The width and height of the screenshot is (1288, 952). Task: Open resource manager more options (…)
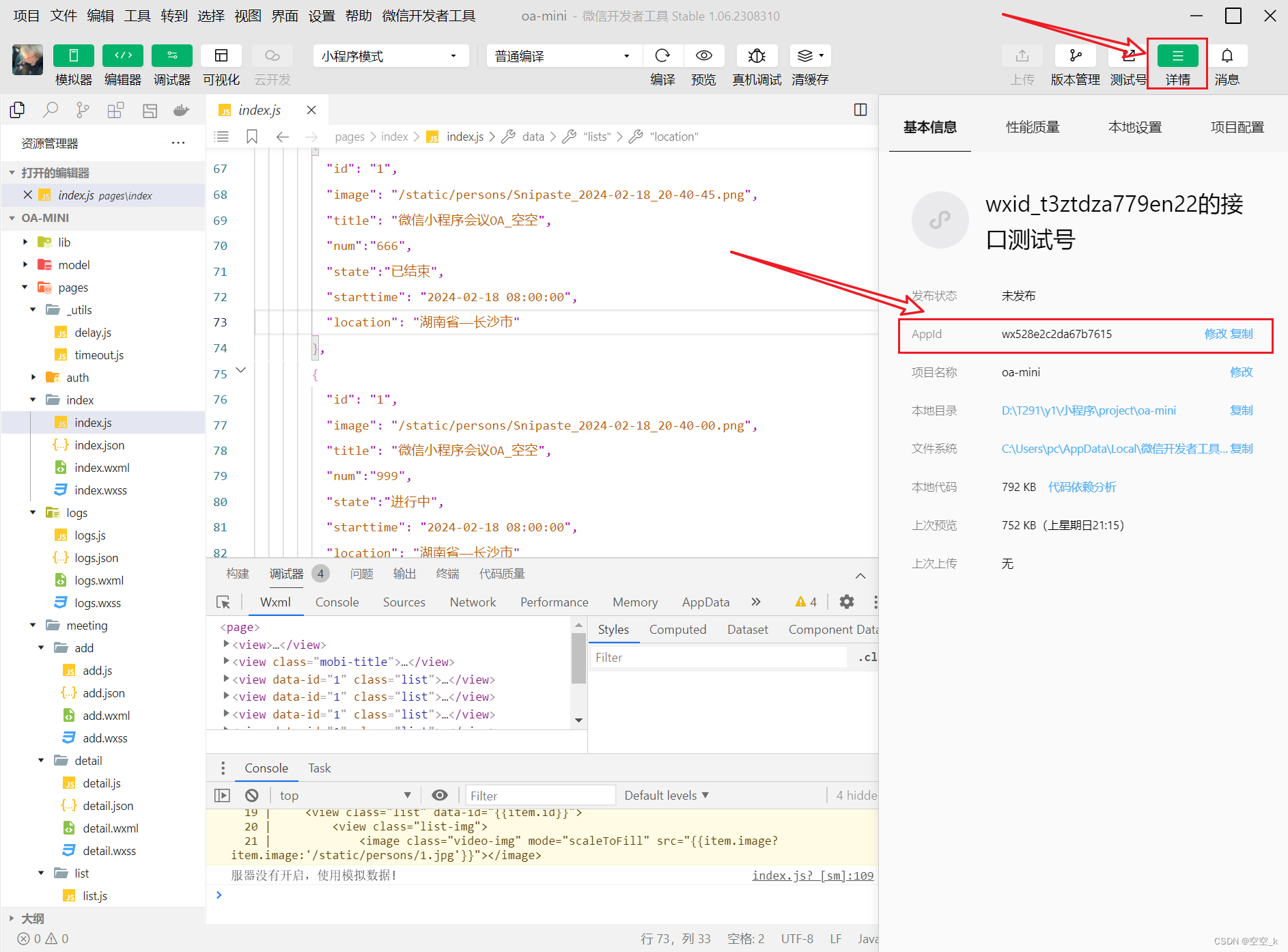[178, 143]
